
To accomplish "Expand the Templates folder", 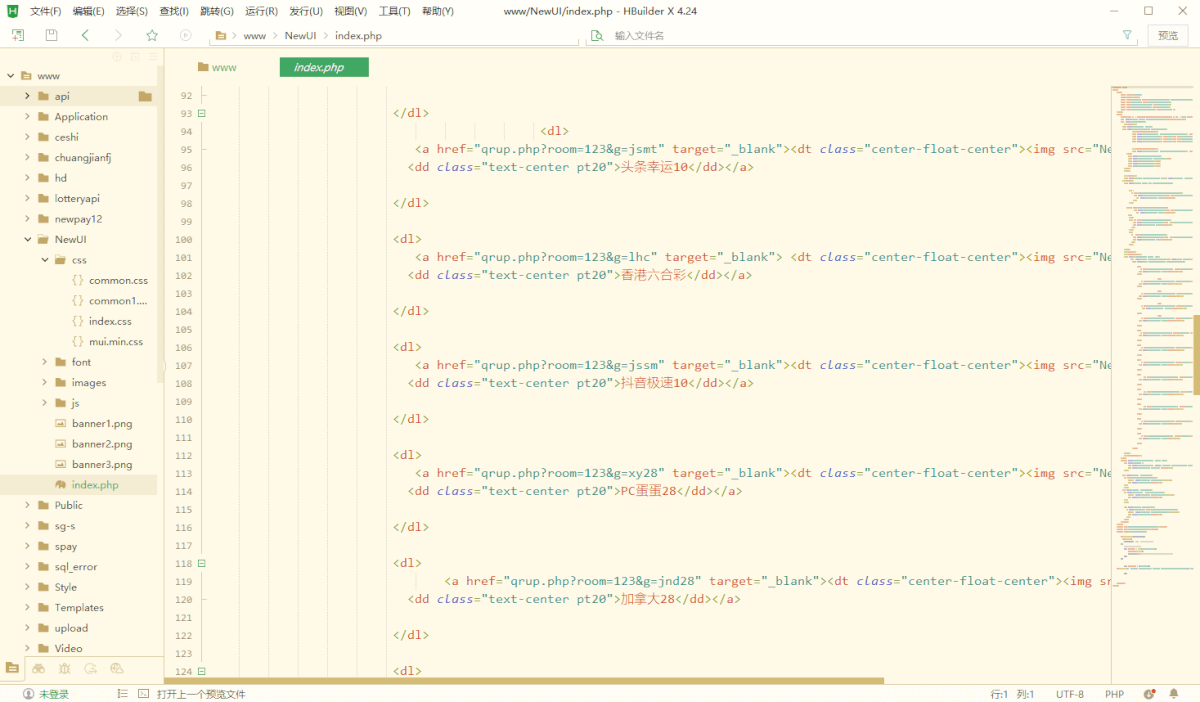I will pyautogui.click(x=28, y=608).
